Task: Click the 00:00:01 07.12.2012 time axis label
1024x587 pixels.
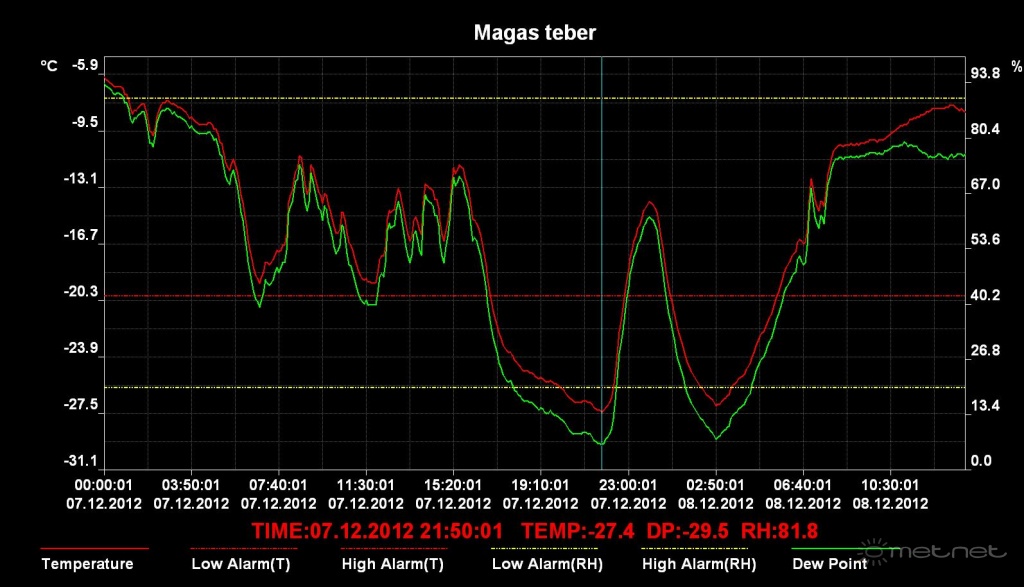Action: (104, 493)
